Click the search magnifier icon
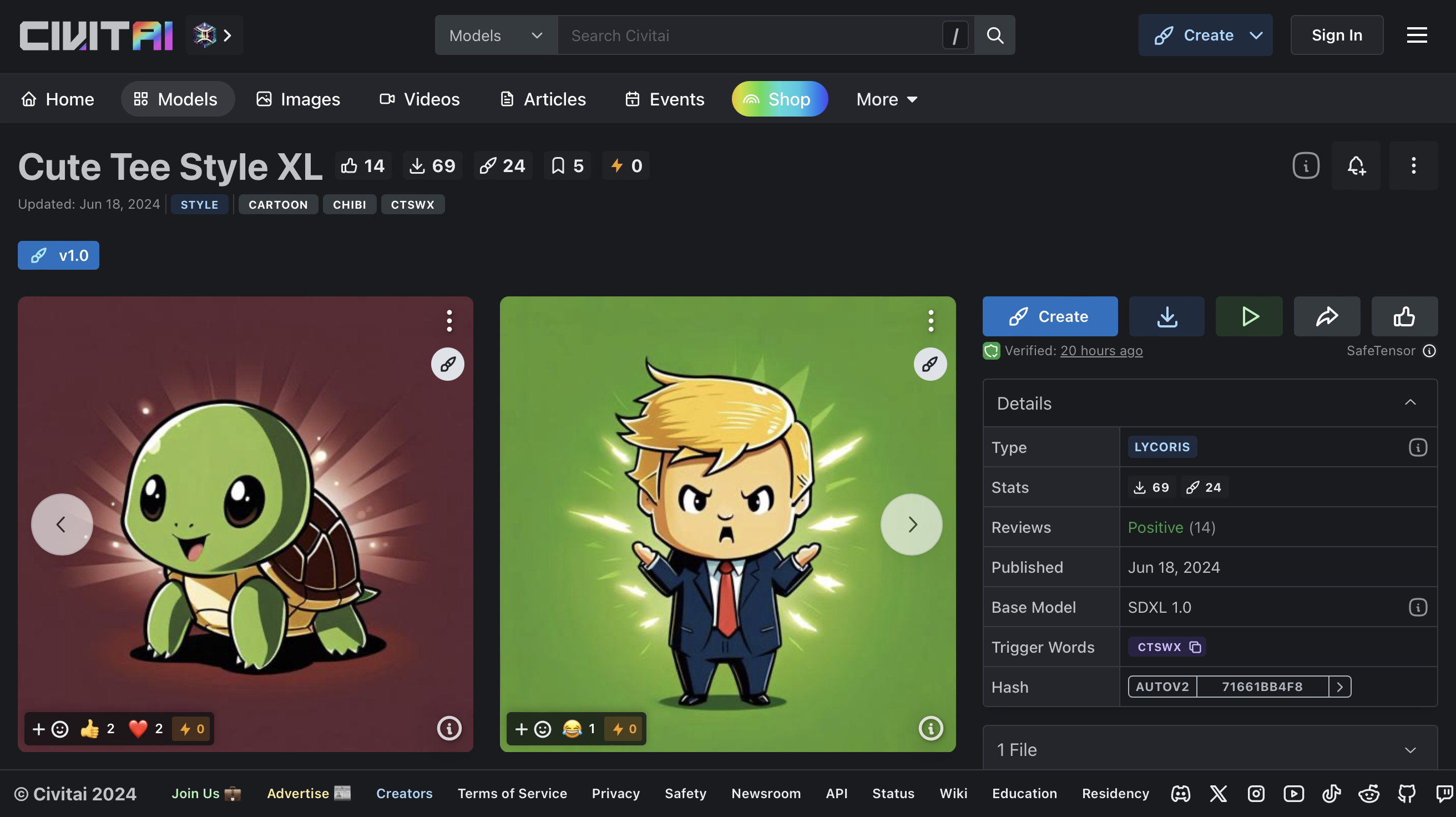1456x817 pixels. (995, 35)
